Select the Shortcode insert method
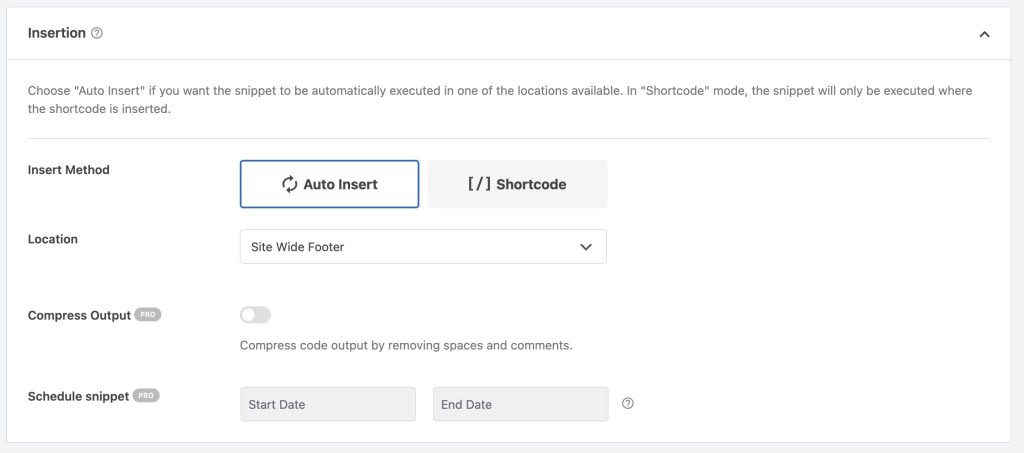The height and width of the screenshot is (453, 1024). click(x=517, y=184)
